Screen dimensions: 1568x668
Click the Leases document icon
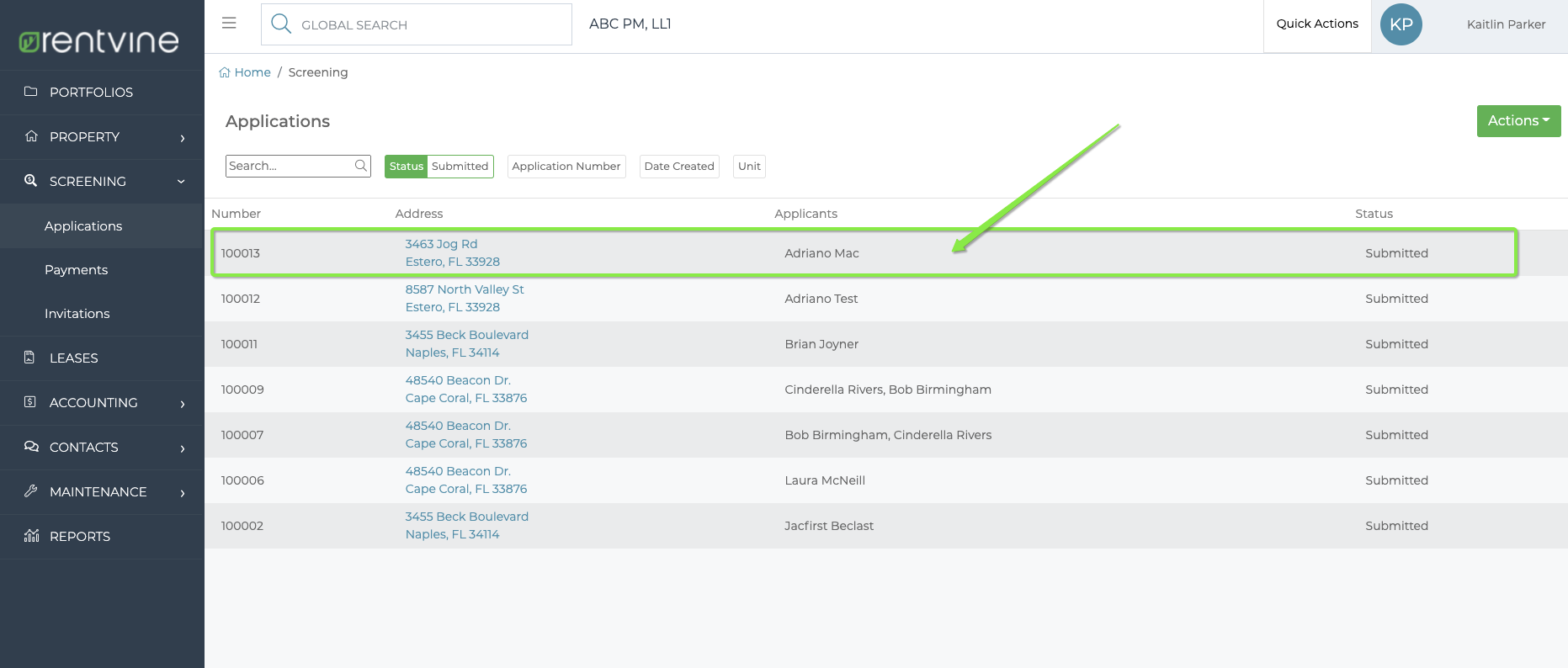tap(30, 358)
